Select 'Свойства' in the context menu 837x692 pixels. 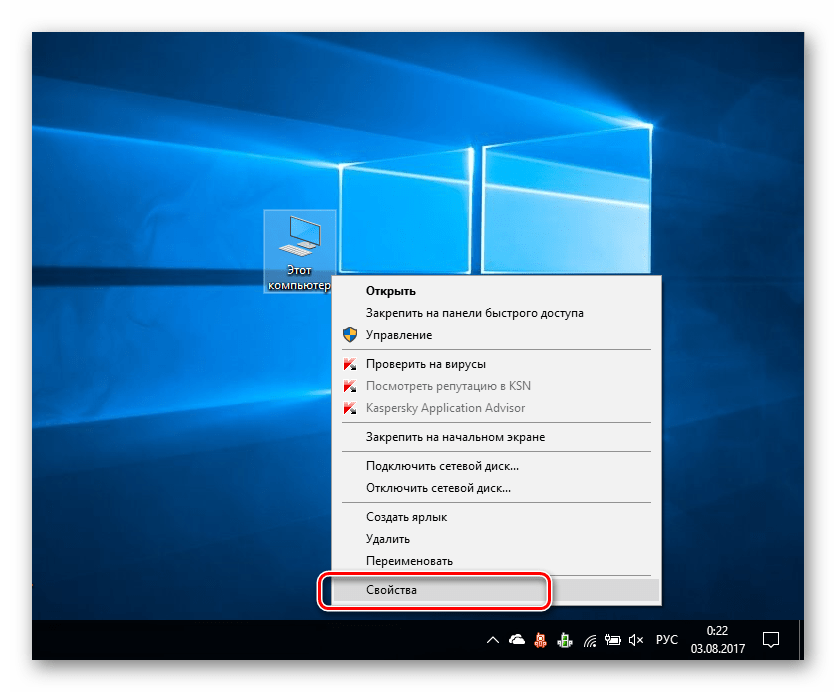tap(391, 590)
